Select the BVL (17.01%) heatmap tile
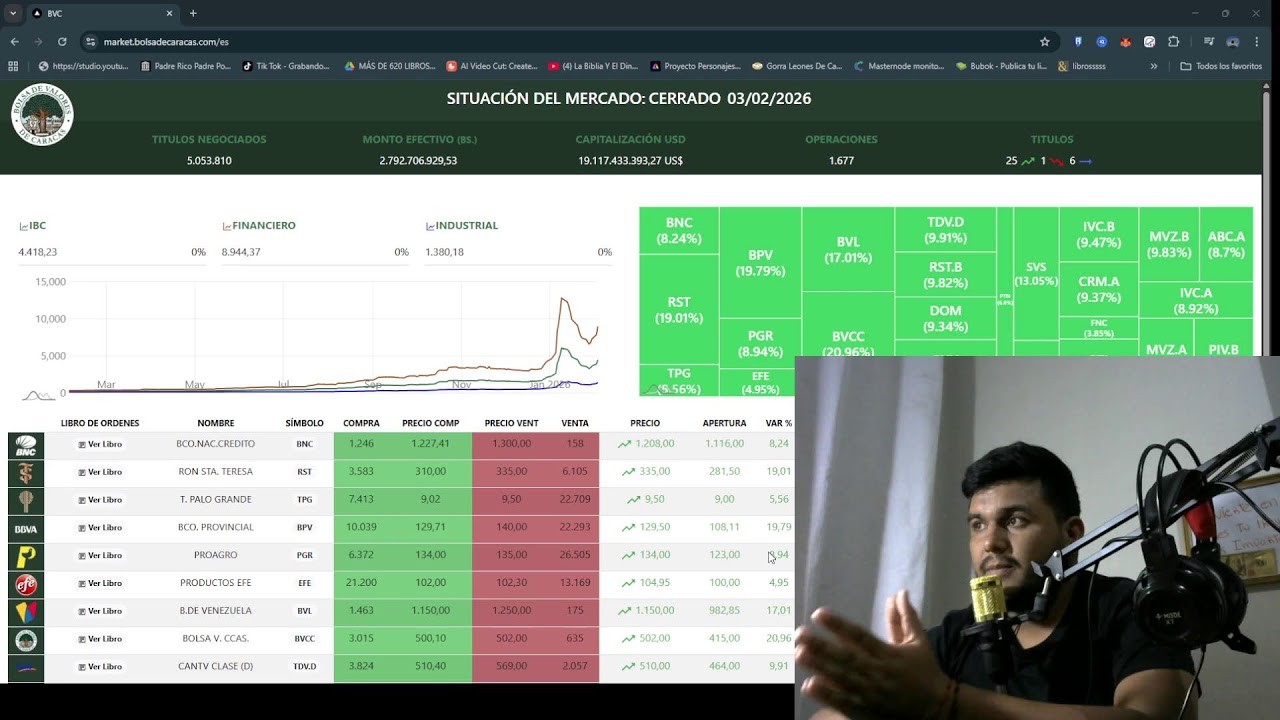Viewport: 1280px width, 720px height. (x=848, y=250)
